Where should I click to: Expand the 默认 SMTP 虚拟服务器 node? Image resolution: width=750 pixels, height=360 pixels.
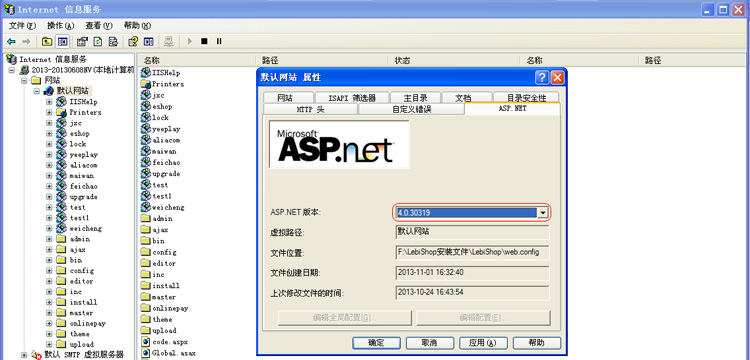(24, 355)
